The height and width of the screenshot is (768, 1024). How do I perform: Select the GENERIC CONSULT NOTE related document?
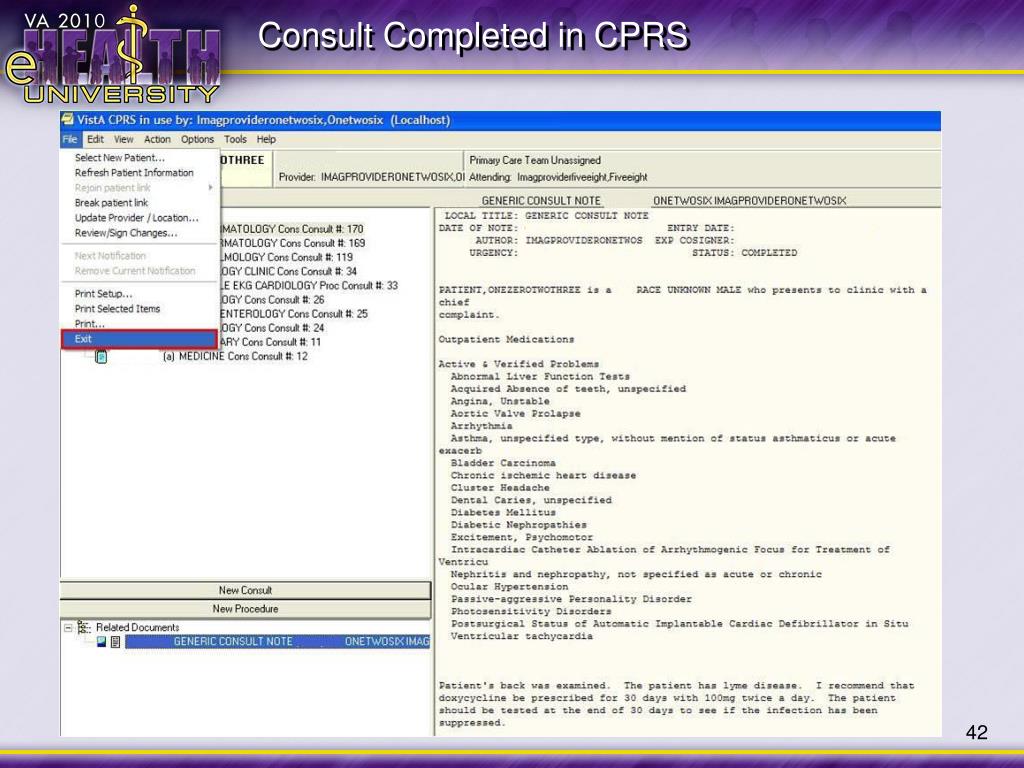(278, 642)
